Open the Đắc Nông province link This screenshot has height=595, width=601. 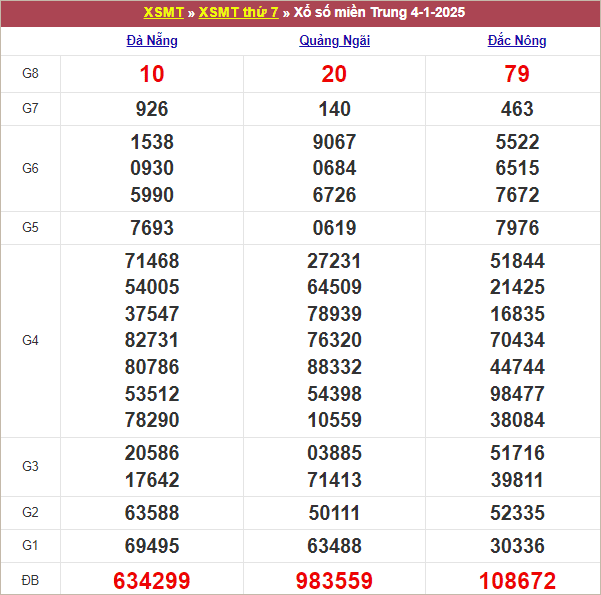click(516, 41)
